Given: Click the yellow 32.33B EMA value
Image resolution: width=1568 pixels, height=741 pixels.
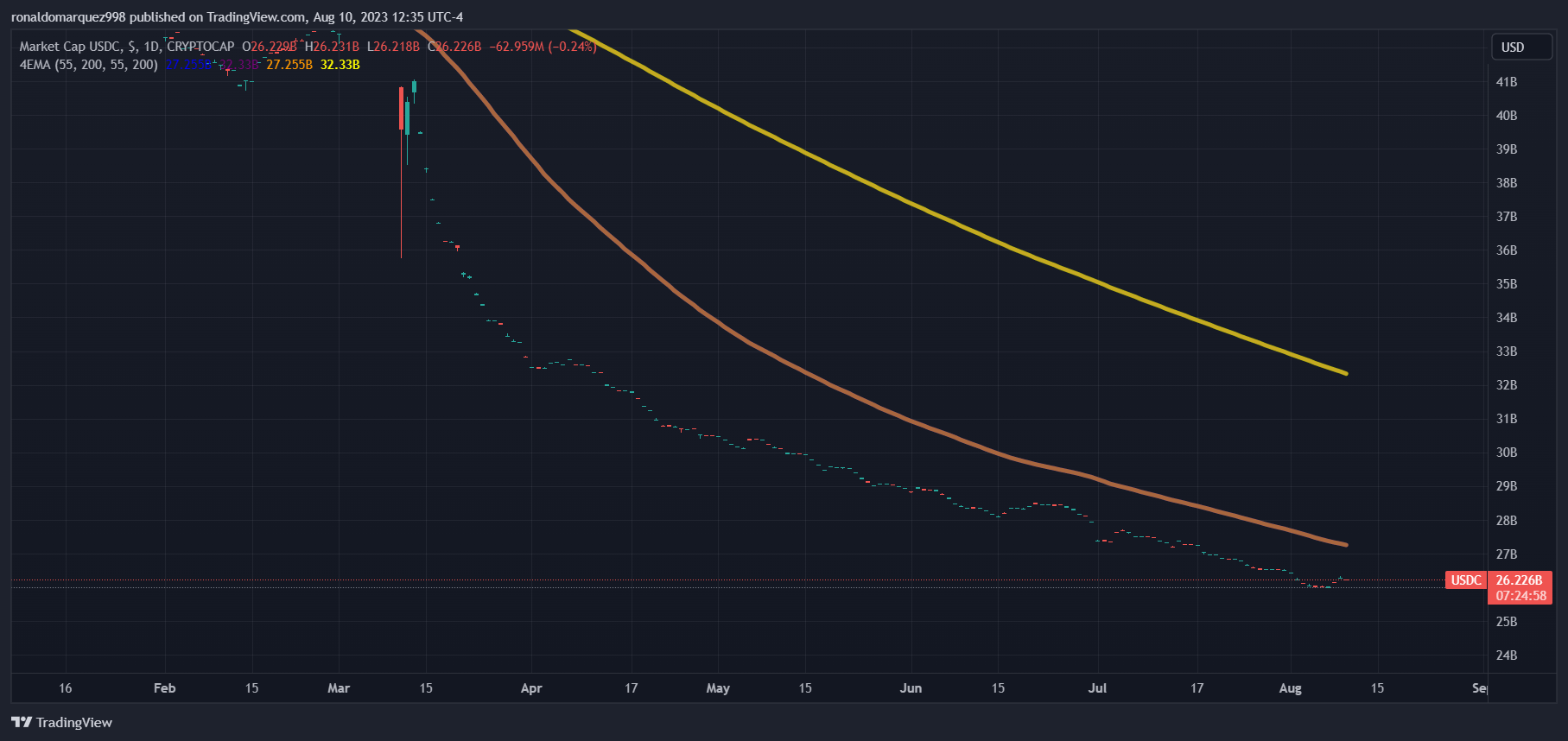Looking at the screenshot, I should (x=340, y=65).
